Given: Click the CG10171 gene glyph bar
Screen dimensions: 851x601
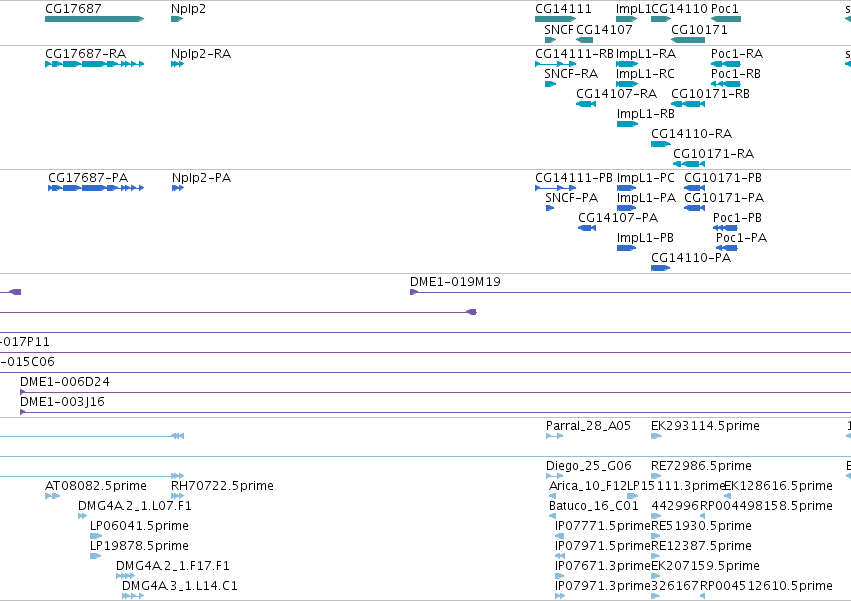Looking at the screenshot, I should [688, 40].
